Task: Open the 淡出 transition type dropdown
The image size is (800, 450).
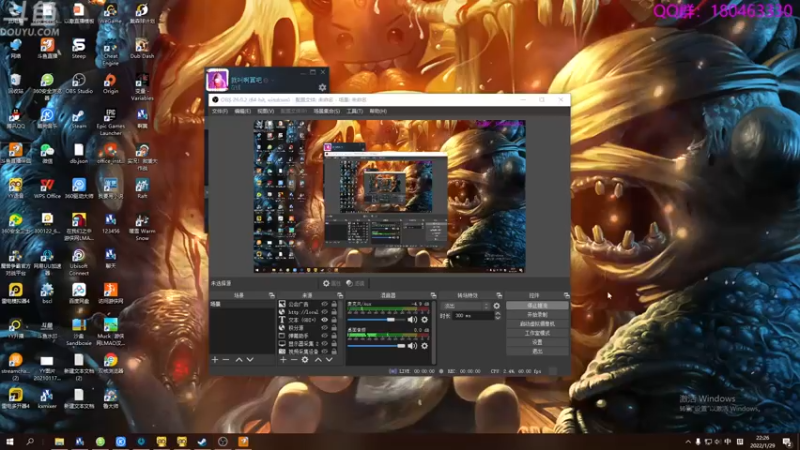Action: (465, 306)
